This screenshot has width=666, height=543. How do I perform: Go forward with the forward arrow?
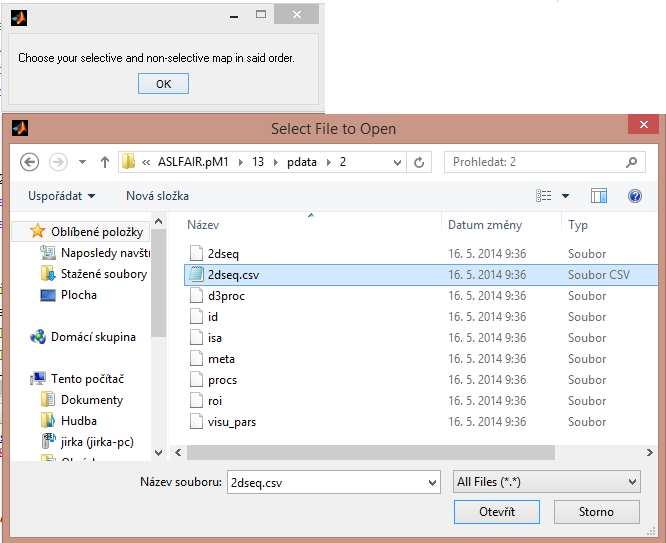pos(58,162)
